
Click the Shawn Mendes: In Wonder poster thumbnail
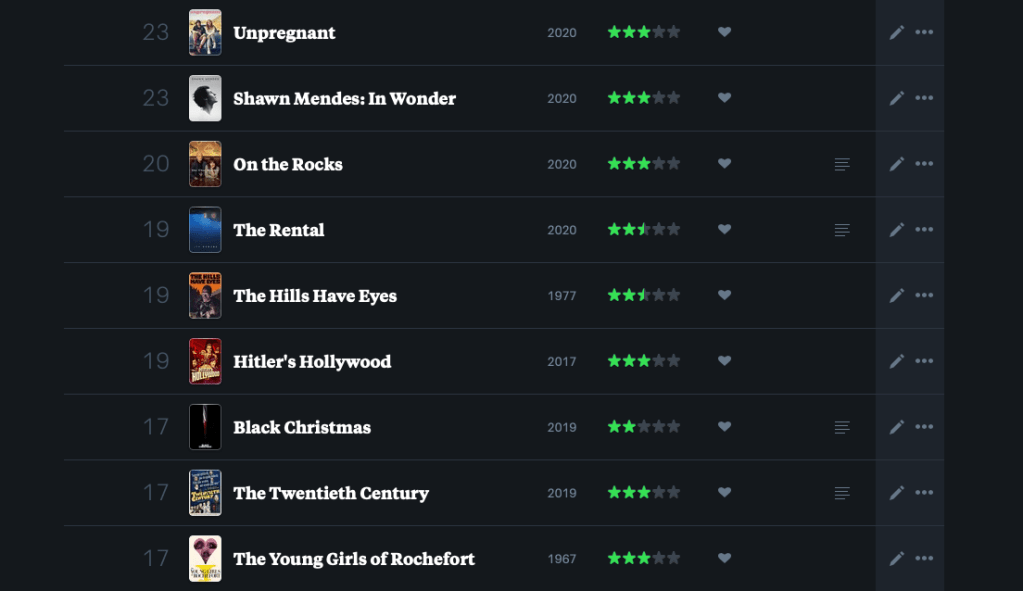(205, 99)
